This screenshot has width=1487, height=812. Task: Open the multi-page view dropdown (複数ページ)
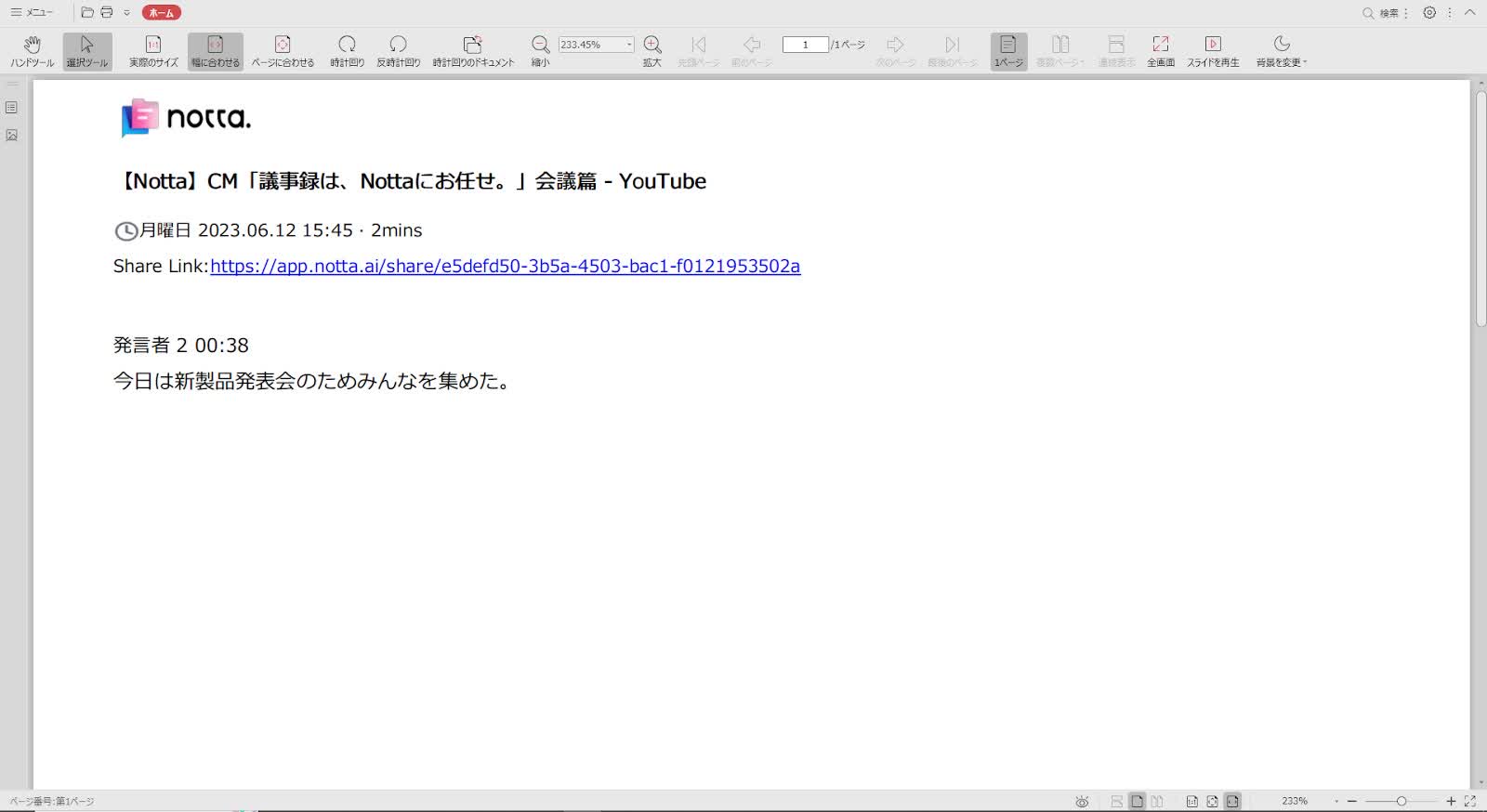[1060, 52]
